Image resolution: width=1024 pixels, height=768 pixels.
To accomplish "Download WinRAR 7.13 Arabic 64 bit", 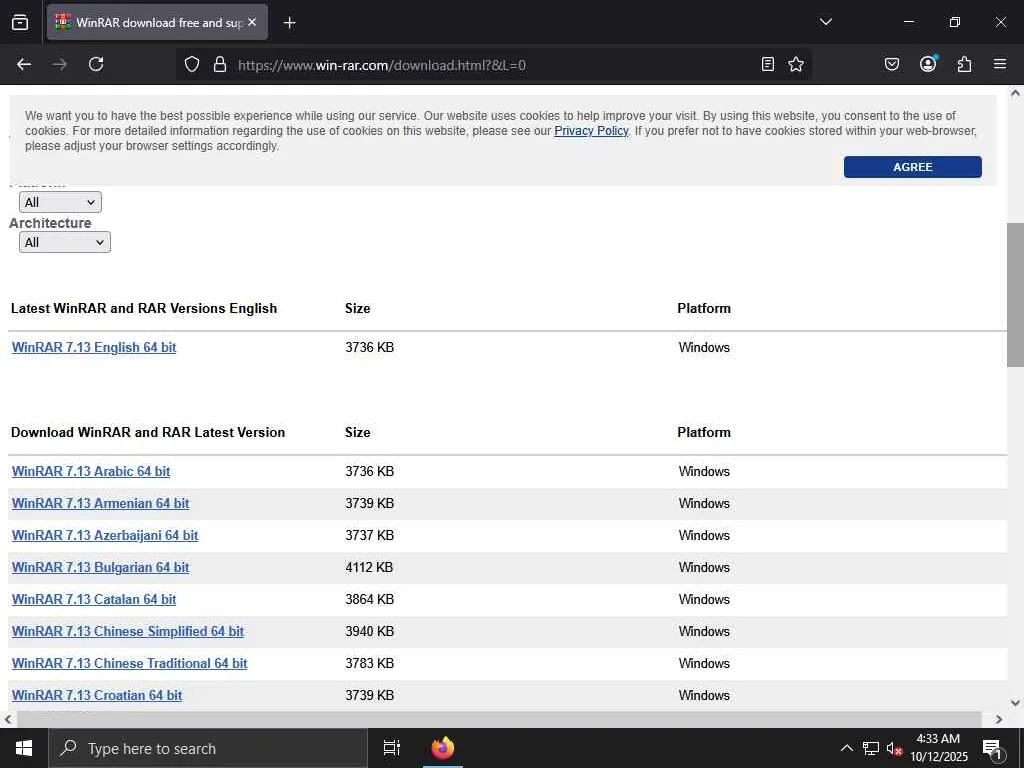I will [x=91, y=472].
